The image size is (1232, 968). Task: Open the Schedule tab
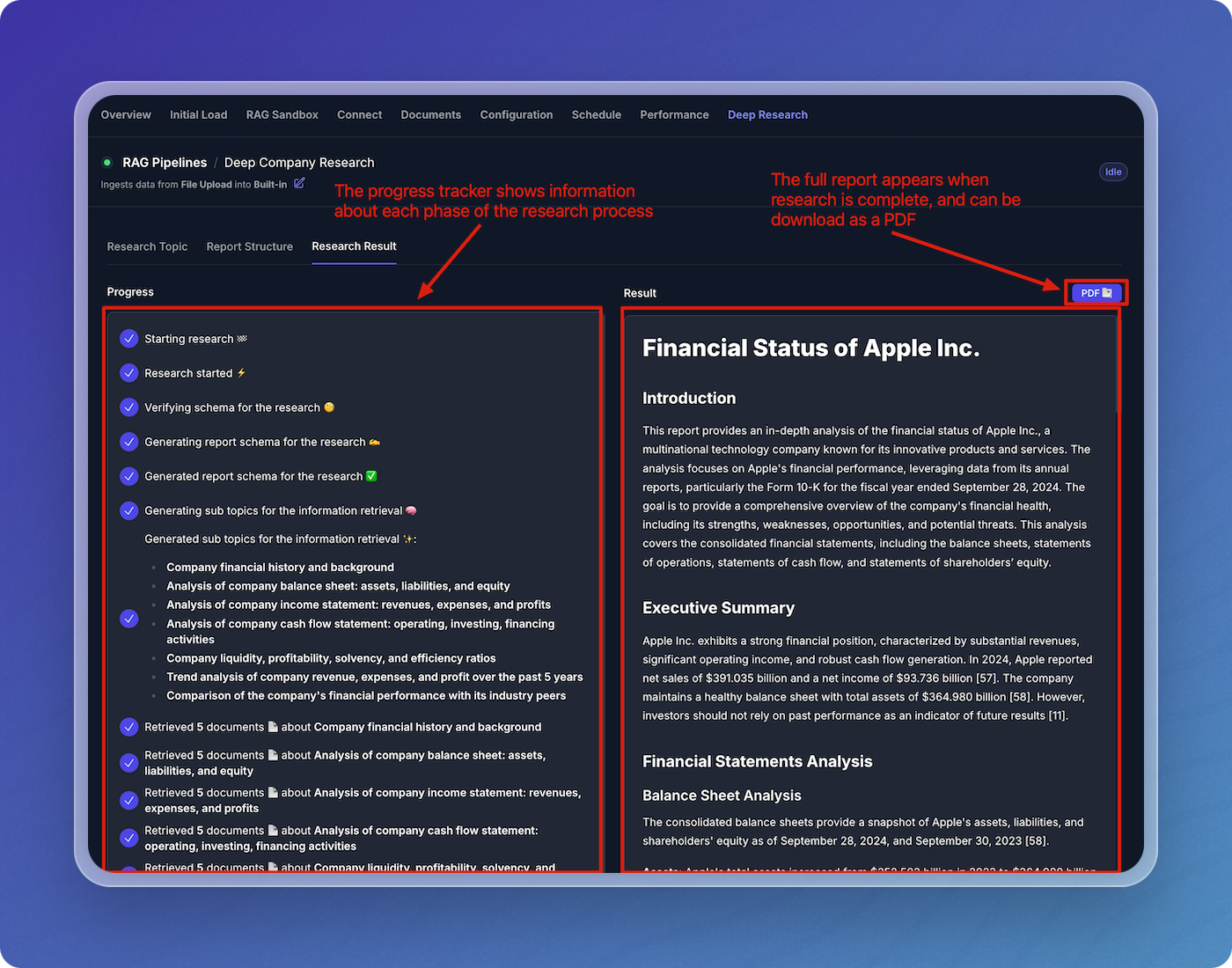(597, 114)
